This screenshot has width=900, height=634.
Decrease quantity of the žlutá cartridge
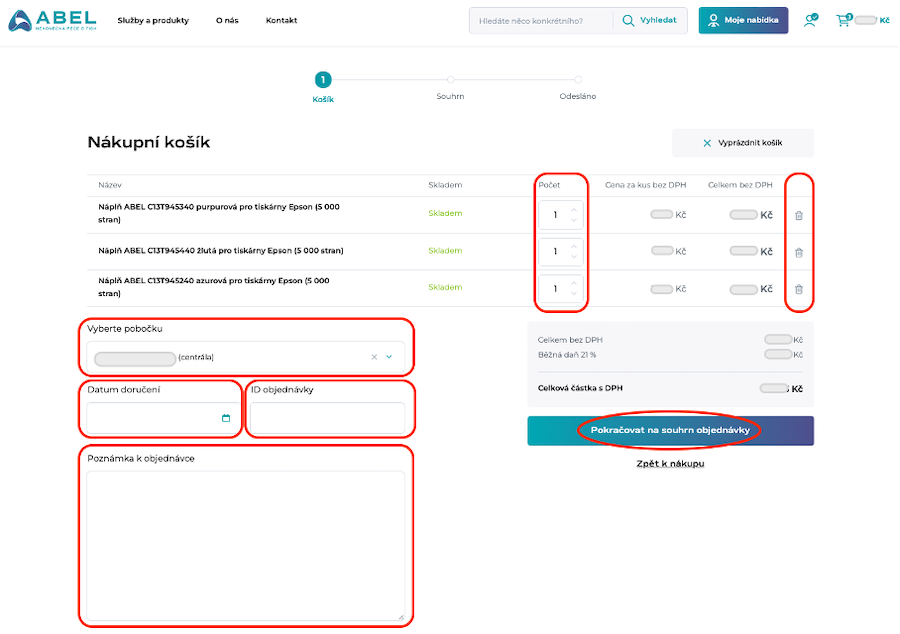click(x=574, y=257)
